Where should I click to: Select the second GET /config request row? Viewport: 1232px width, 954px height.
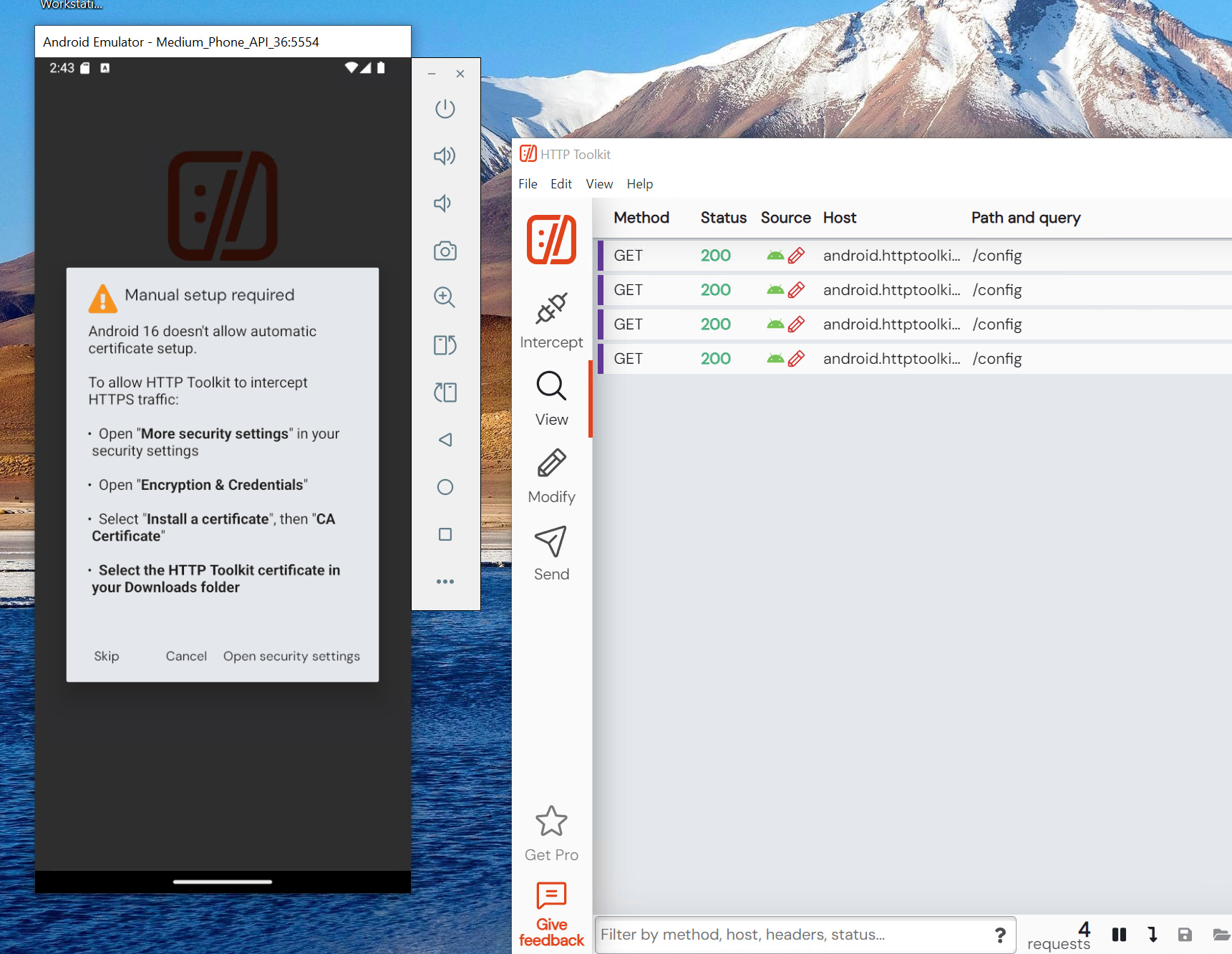915,290
